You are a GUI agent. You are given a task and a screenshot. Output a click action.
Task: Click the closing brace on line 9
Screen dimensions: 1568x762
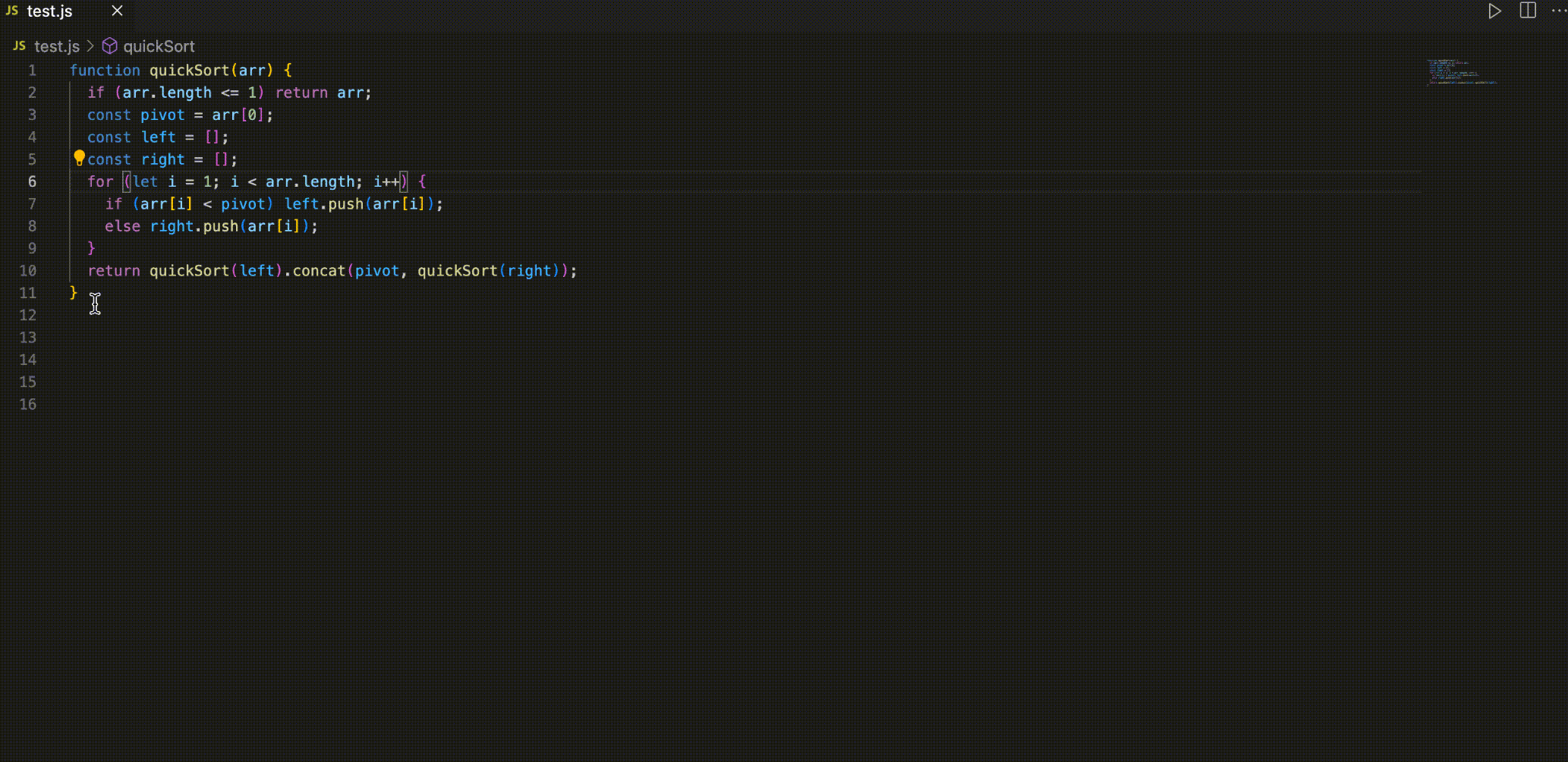(91, 248)
